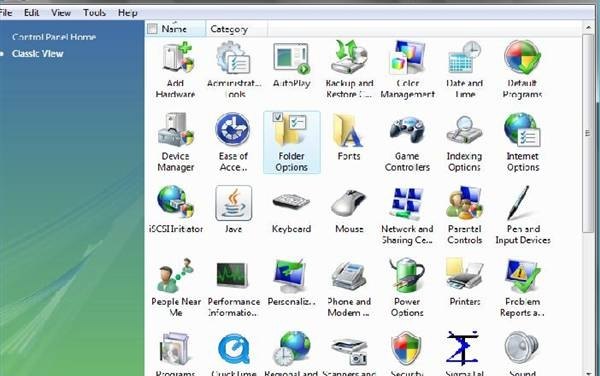600x376 pixels.
Task: Select the Parental Controls icon
Action: point(465,203)
